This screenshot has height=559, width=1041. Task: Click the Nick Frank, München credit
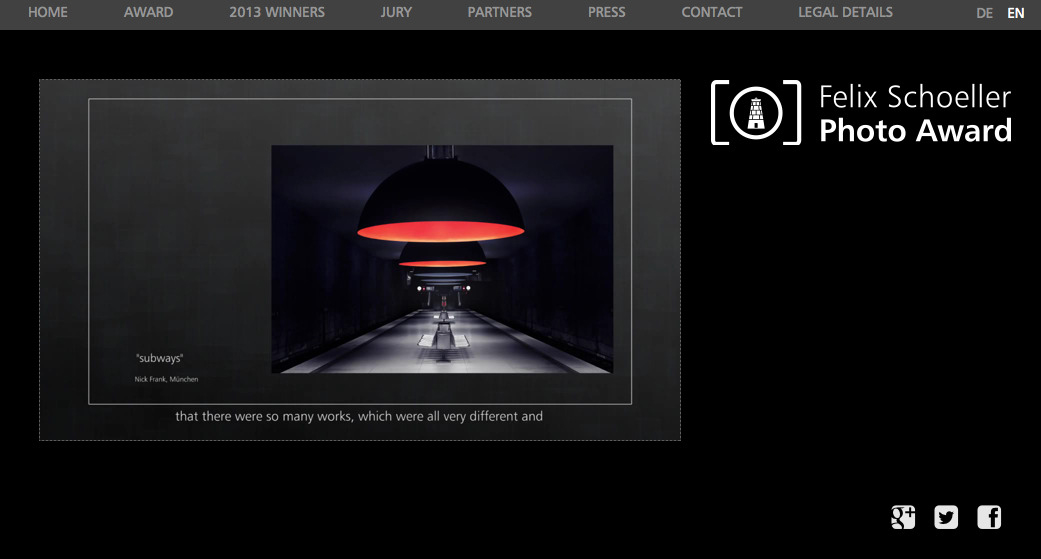[x=166, y=380]
